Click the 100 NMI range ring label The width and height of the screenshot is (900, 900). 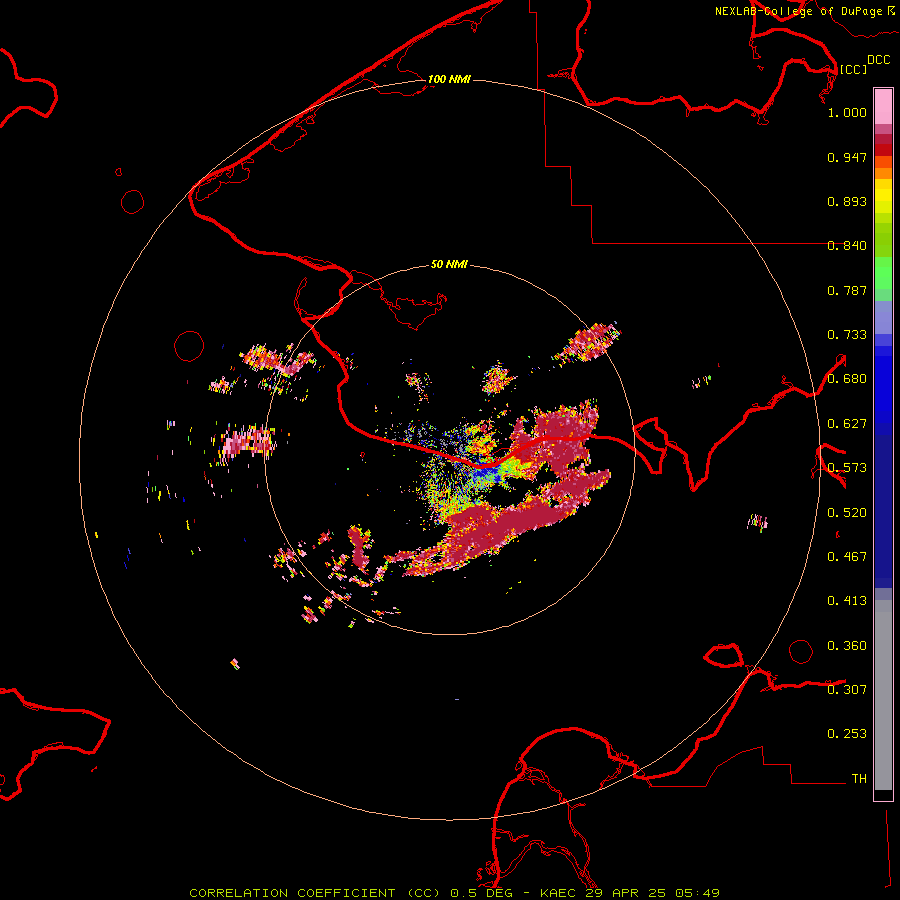click(x=449, y=79)
